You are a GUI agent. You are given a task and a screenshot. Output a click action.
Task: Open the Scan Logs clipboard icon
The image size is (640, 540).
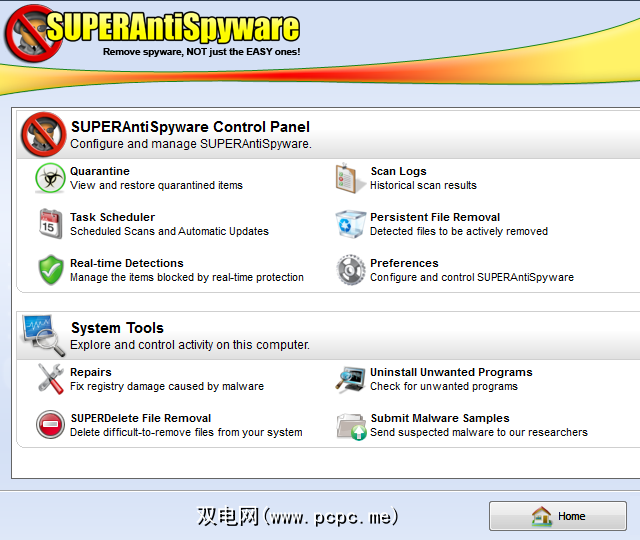(350, 178)
